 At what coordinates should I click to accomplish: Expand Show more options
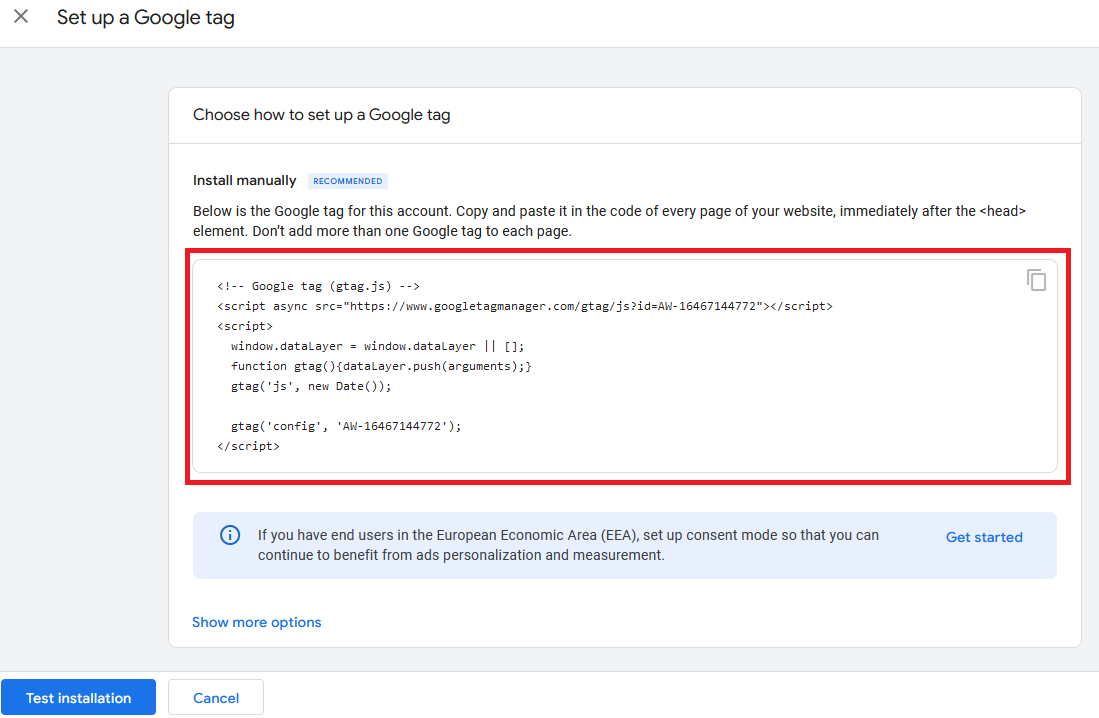(257, 622)
